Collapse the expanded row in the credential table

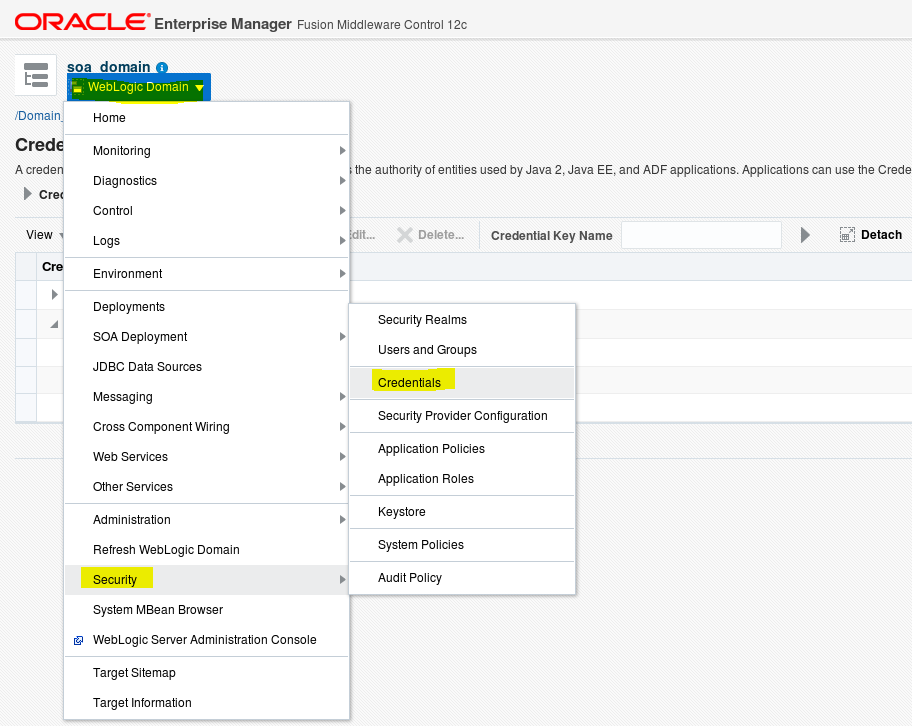click(55, 324)
